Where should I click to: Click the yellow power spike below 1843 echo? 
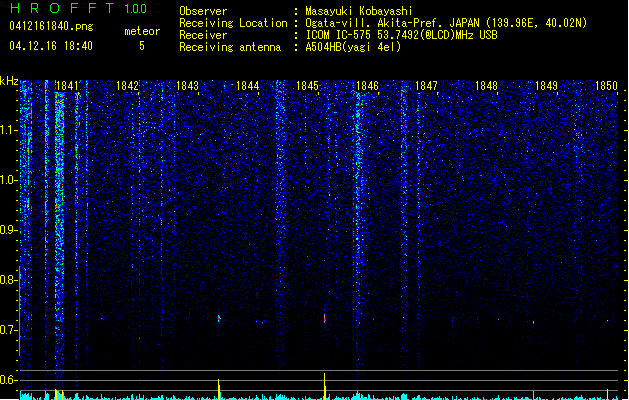[x=219, y=389]
